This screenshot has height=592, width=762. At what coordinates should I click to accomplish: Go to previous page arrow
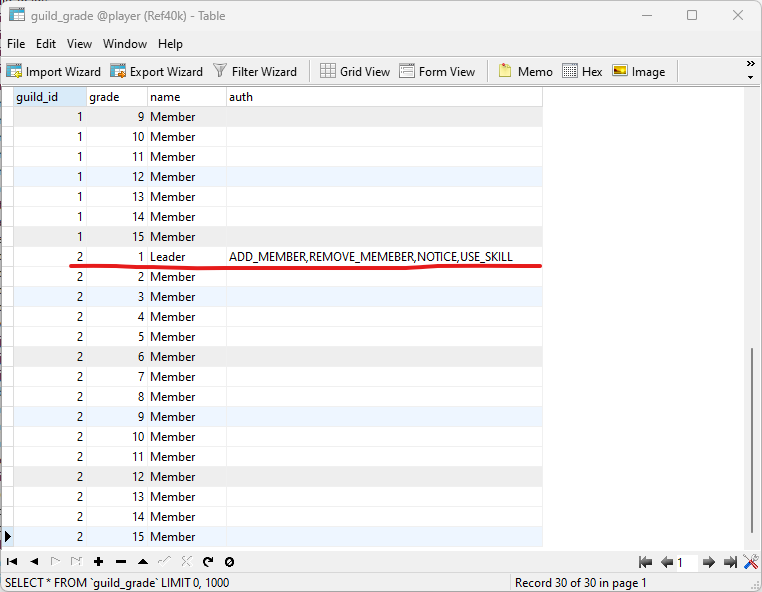[x=667, y=562]
